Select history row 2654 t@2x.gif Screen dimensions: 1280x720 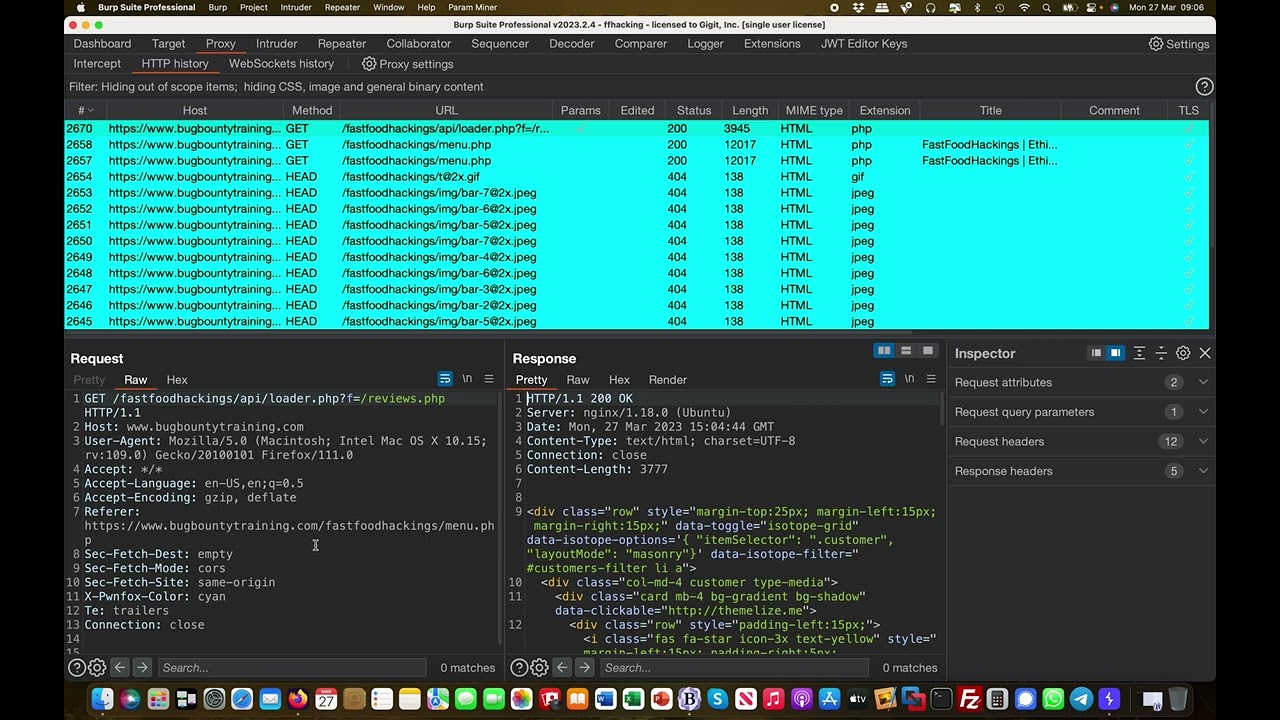click(637, 177)
